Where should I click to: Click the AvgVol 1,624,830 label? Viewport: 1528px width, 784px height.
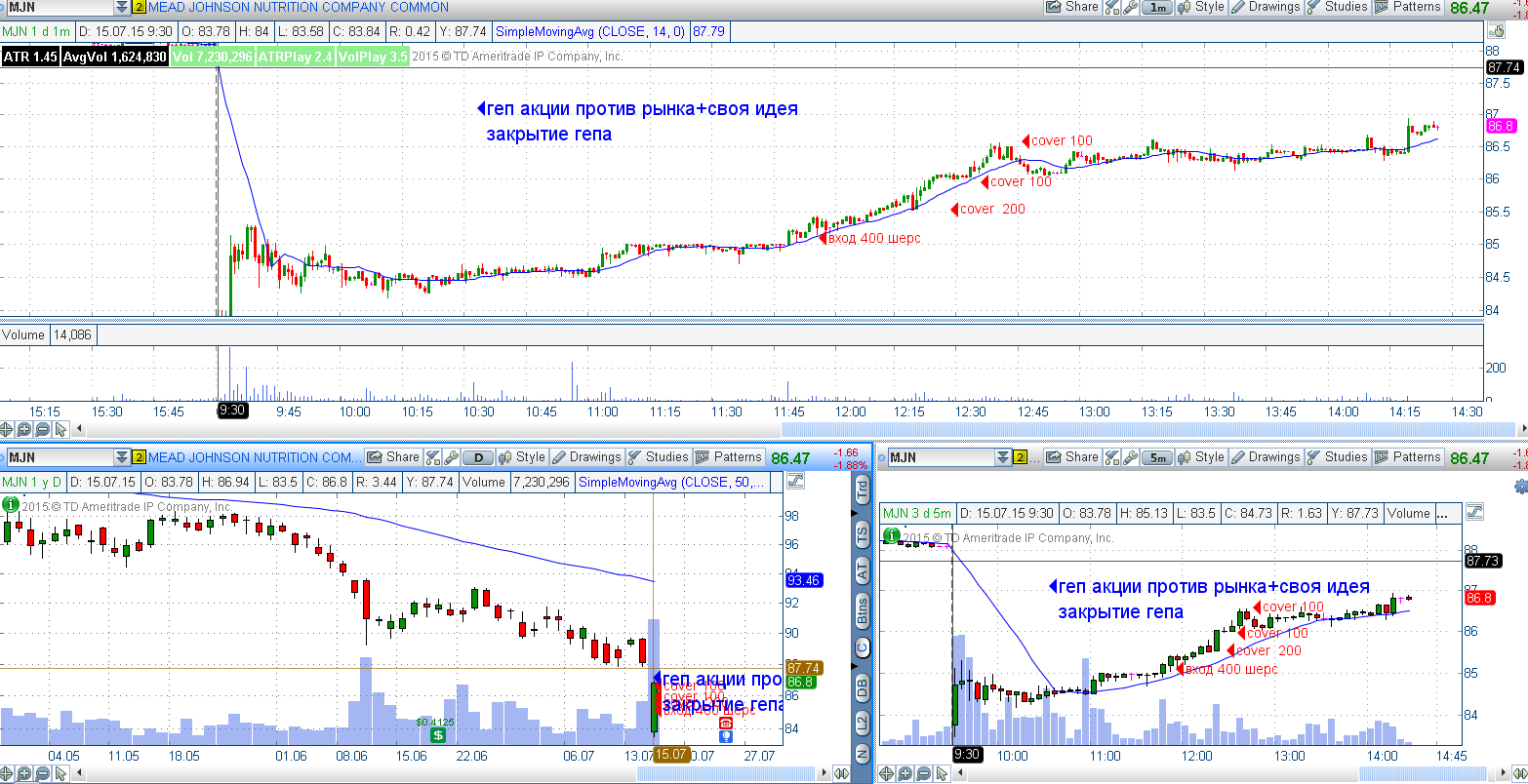coord(114,57)
